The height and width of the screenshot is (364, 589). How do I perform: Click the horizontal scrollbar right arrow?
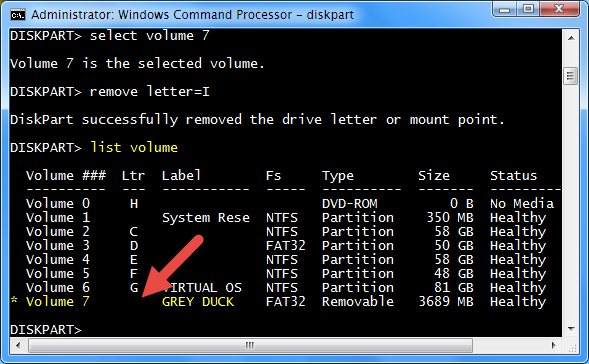[554, 345]
